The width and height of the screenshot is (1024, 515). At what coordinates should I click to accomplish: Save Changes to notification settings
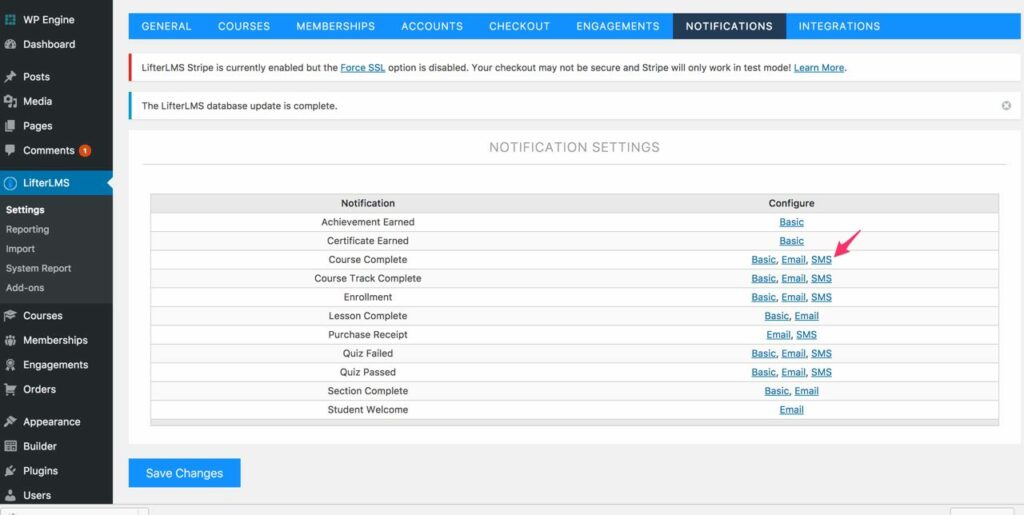coord(184,473)
